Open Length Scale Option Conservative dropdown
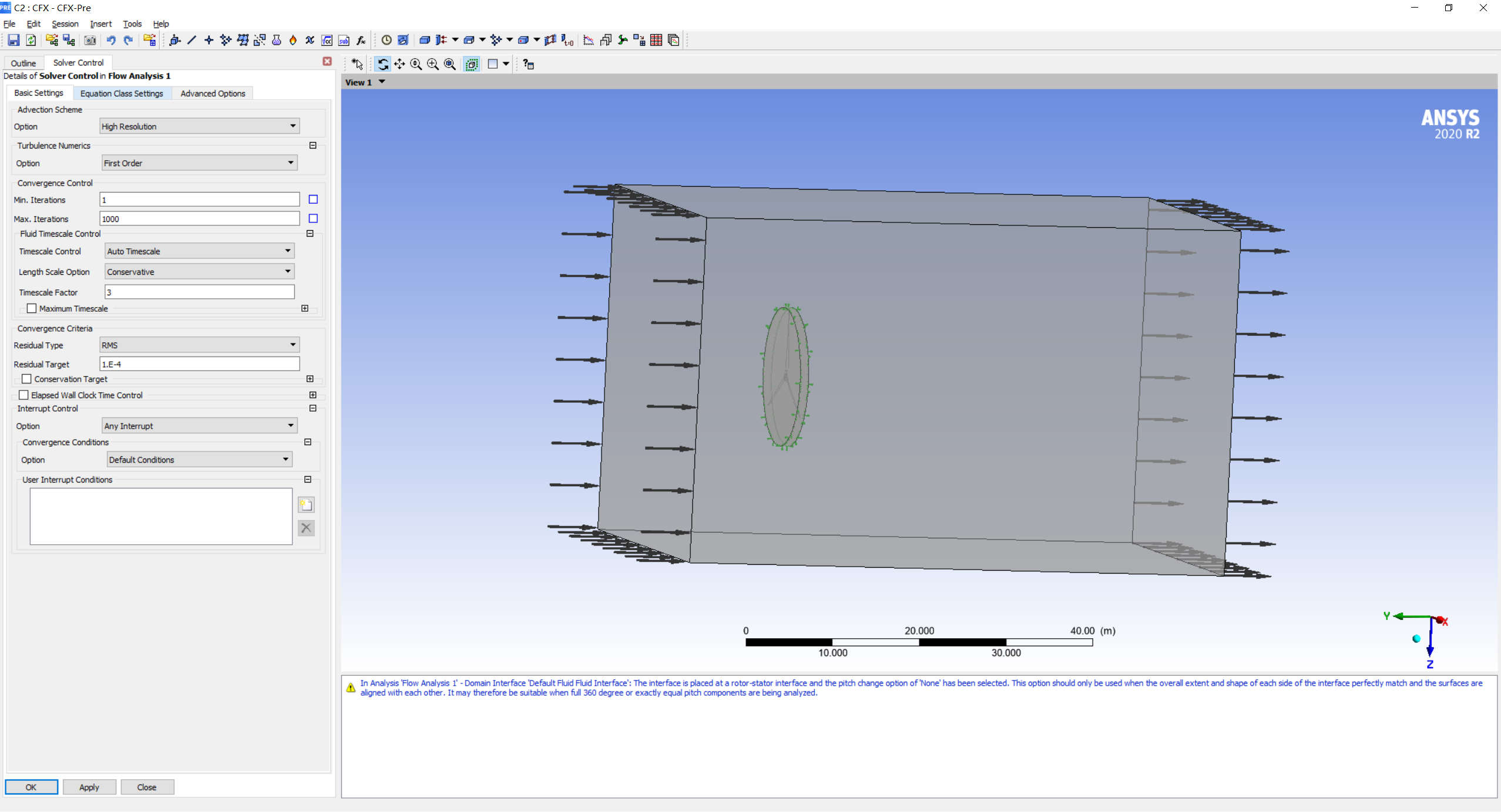This screenshot has width=1501, height=812. tap(199, 271)
